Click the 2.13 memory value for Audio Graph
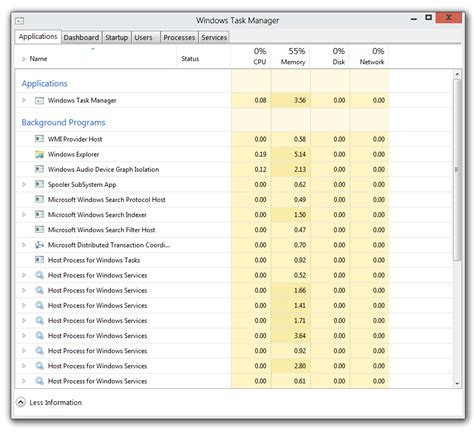Image resolution: width=474 pixels, height=432 pixels. click(x=300, y=169)
